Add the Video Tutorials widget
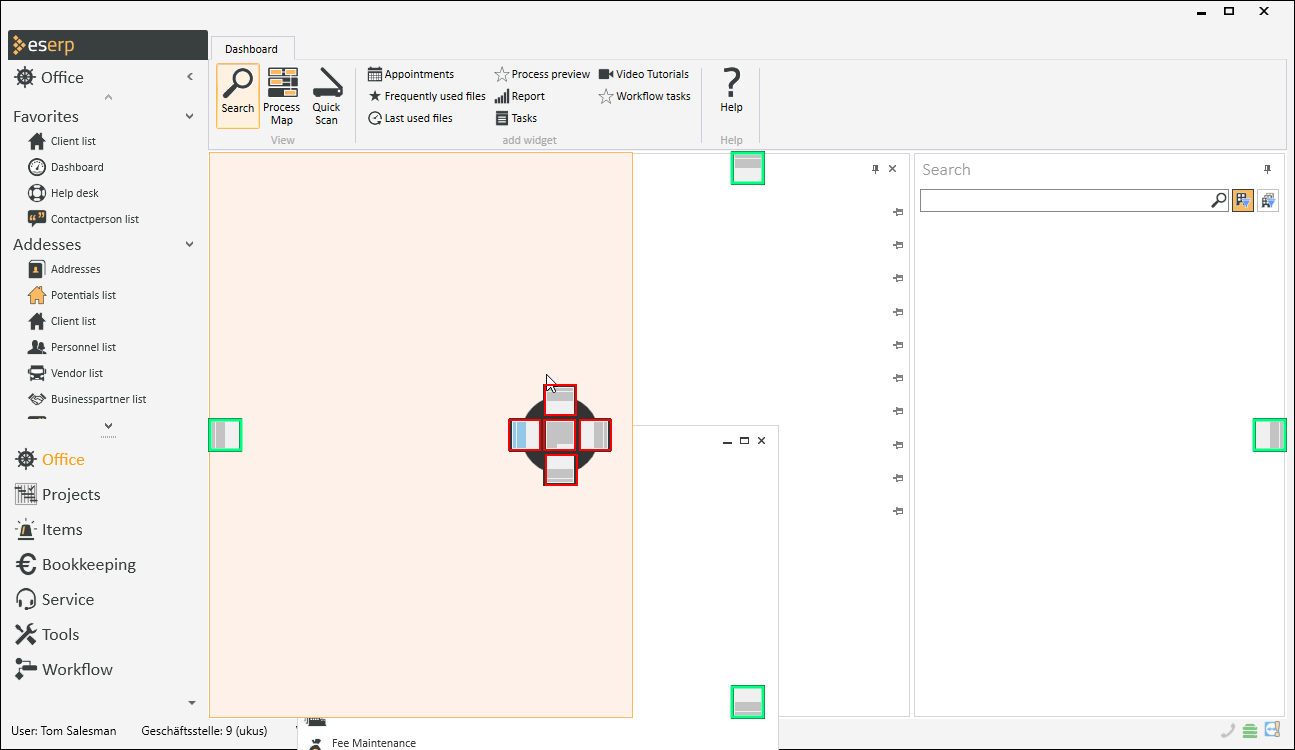This screenshot has width=1295, height=750. (x=644, y=74)
